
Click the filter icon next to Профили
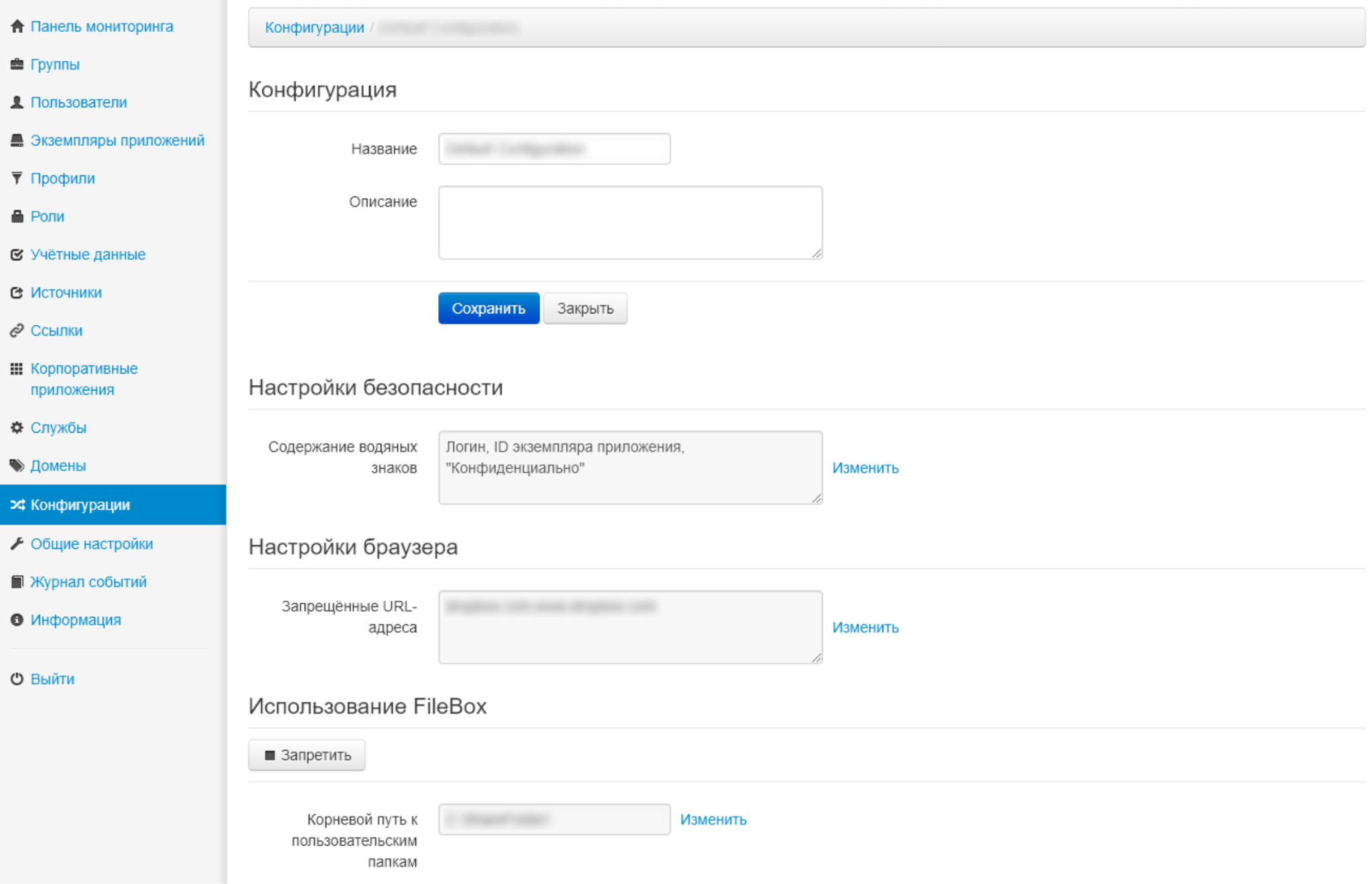pyautogui.click(x=17, y=178)
